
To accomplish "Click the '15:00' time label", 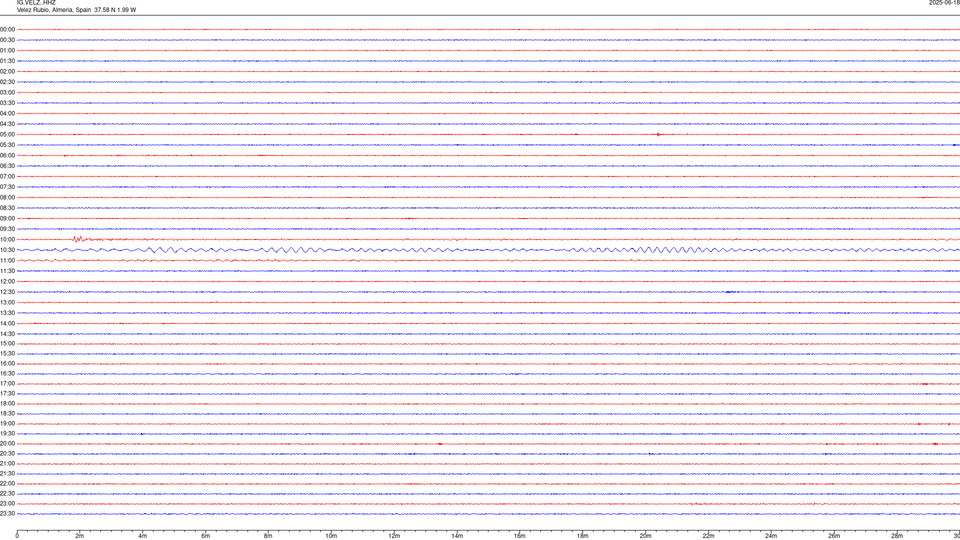I will [x=7, y=343].
